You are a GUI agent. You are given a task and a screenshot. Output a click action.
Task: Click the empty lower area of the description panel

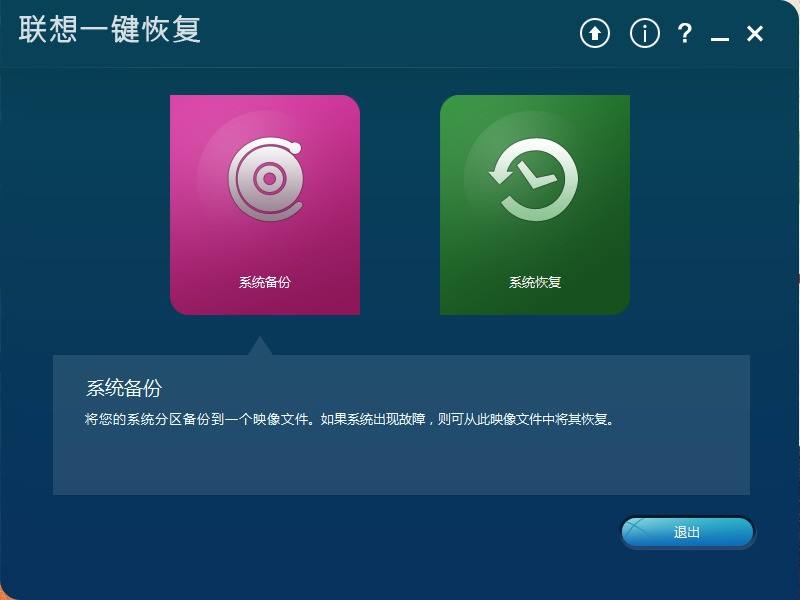(401, 462)
